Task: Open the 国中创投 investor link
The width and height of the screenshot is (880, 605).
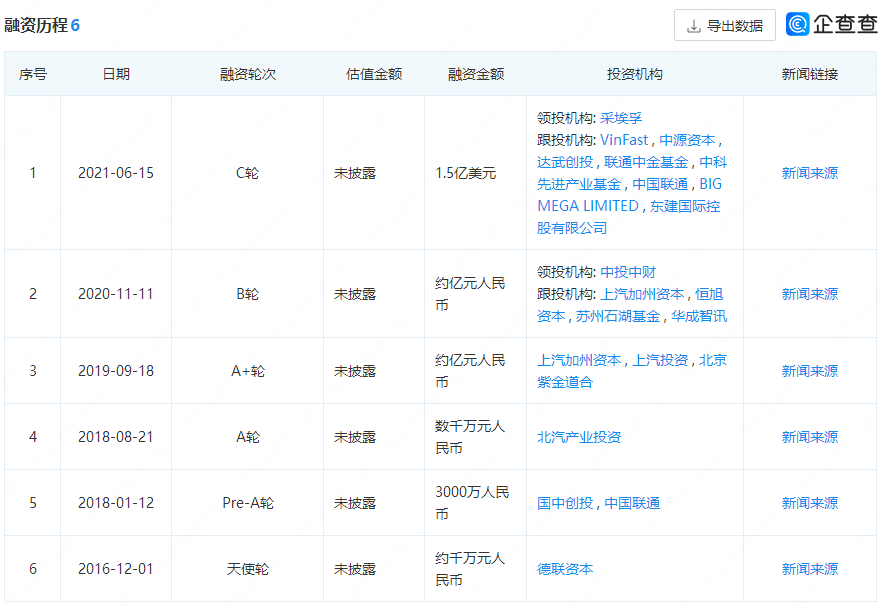Action: 565,503
